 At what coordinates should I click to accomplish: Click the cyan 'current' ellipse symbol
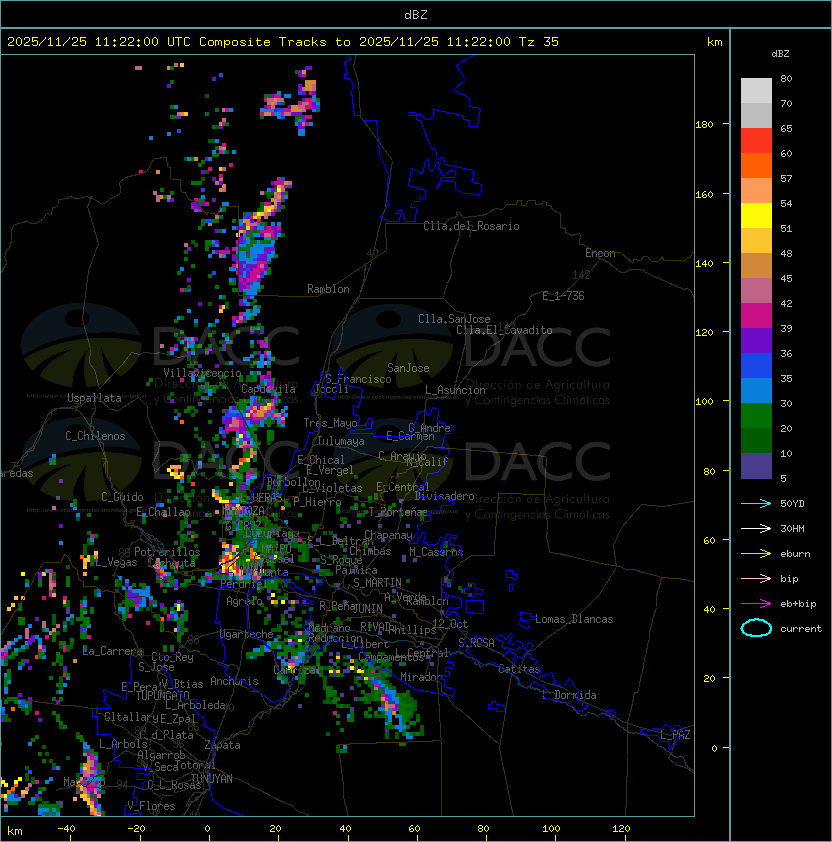click(756, 628)
